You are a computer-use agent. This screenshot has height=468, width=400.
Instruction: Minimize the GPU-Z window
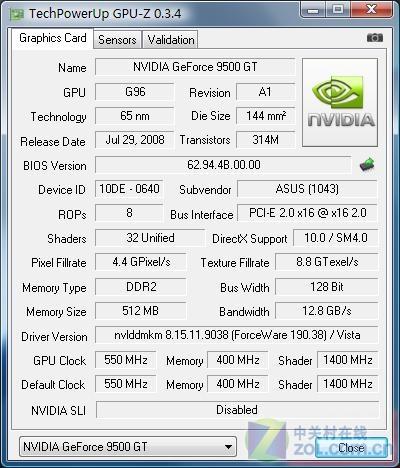[313, 10]
